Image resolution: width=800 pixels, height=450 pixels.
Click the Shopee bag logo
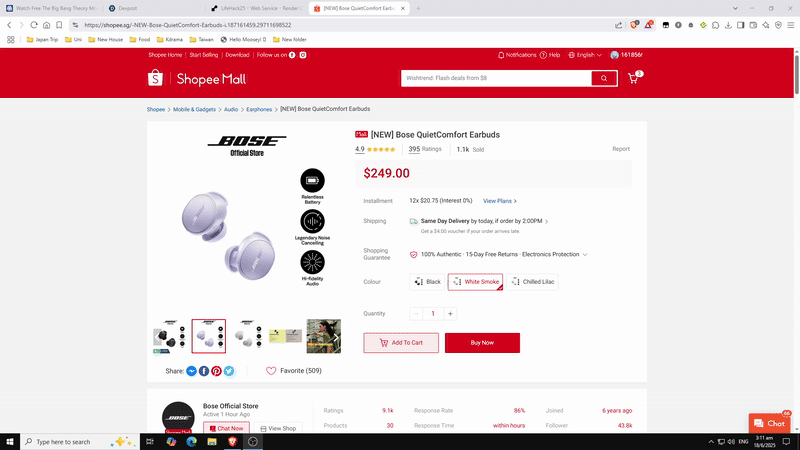(x=155, y=78)
